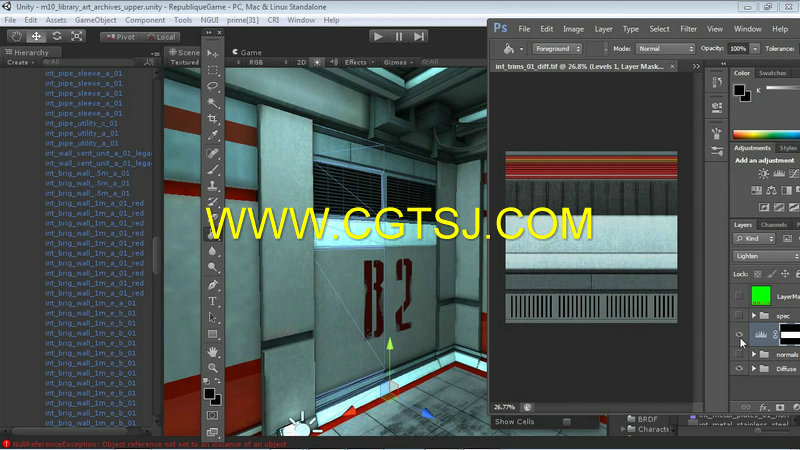
Task: Select the Photoshop Hand tool
Action: (x=213, y=352)
